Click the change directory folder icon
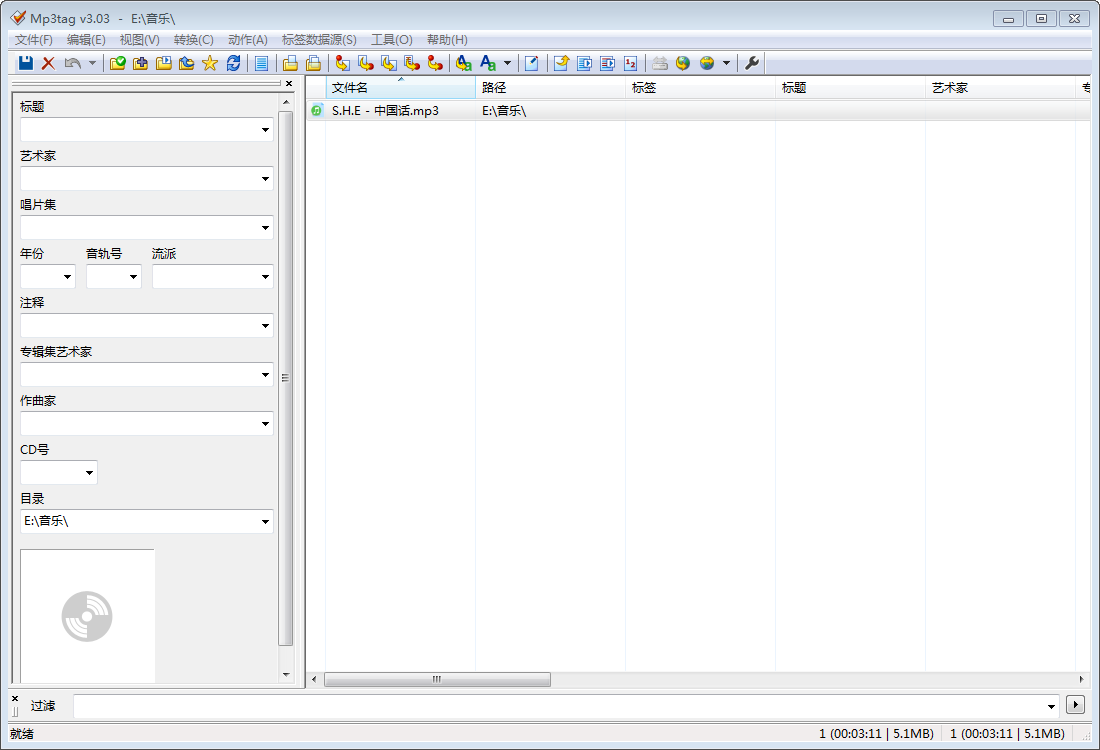This screenshot has width=1100, height=750. tap(118, 63)
